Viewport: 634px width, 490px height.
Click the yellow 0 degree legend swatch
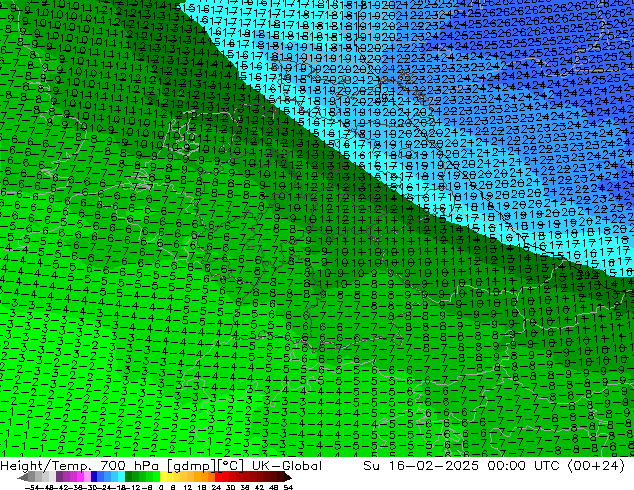(163, 476)
